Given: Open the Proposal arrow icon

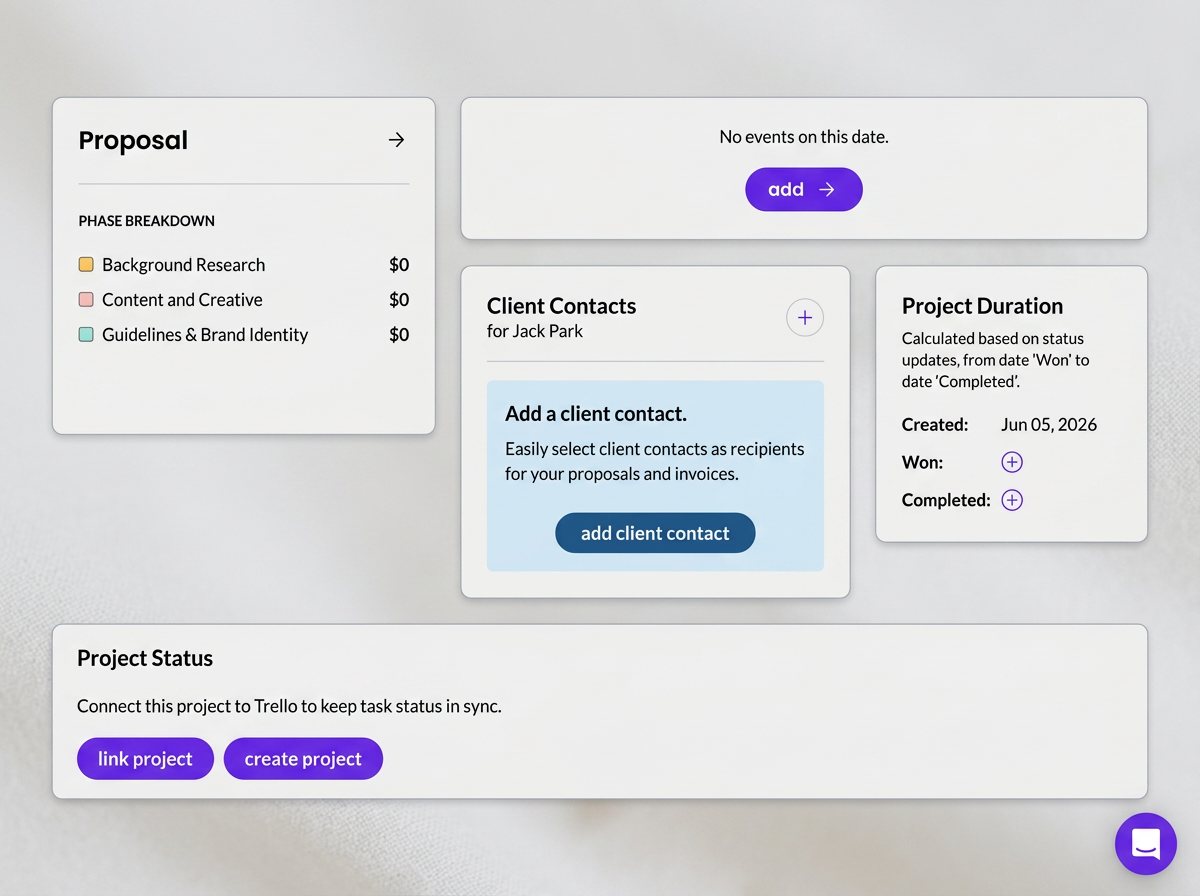Looking at the screenshot, I should coord(397,140).
